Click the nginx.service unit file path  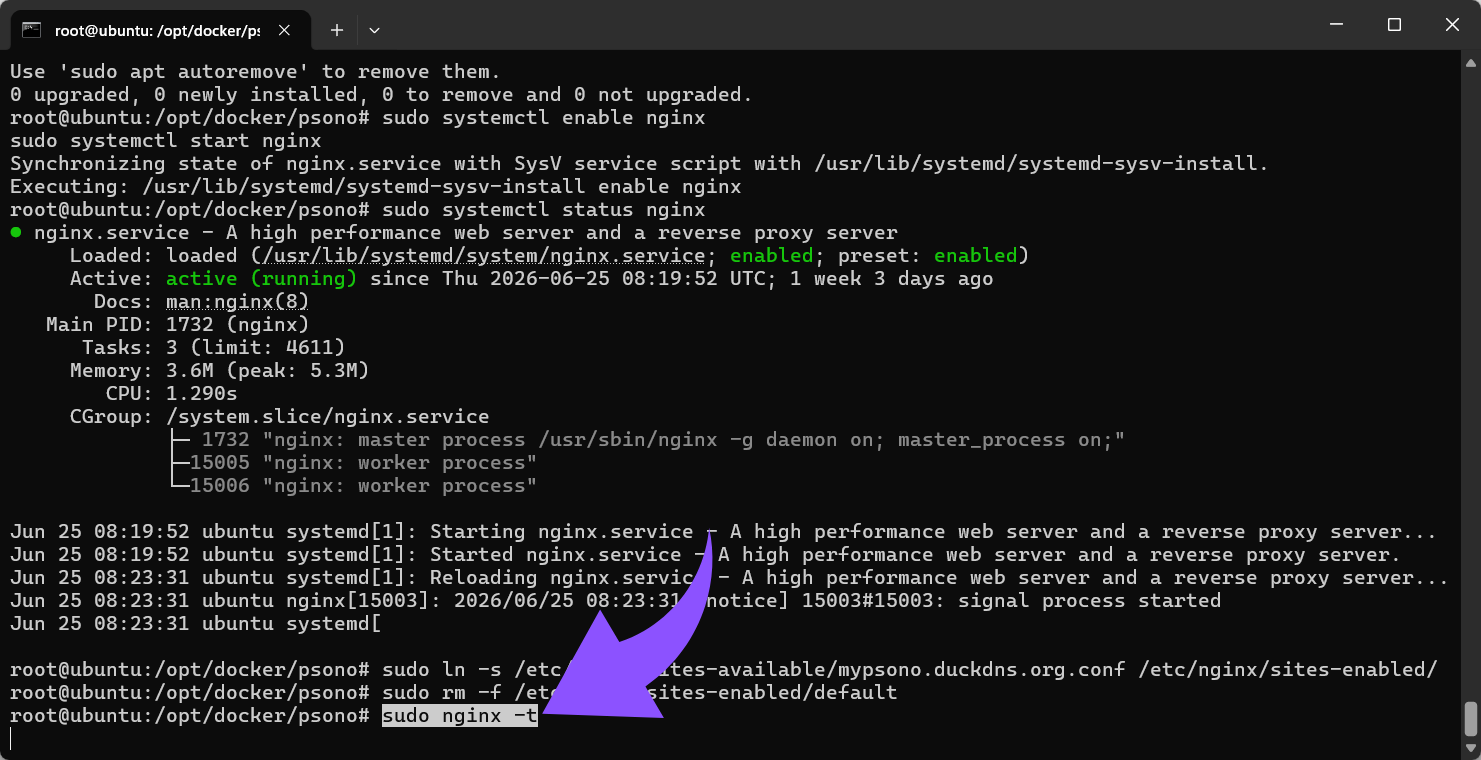(484, 256)
